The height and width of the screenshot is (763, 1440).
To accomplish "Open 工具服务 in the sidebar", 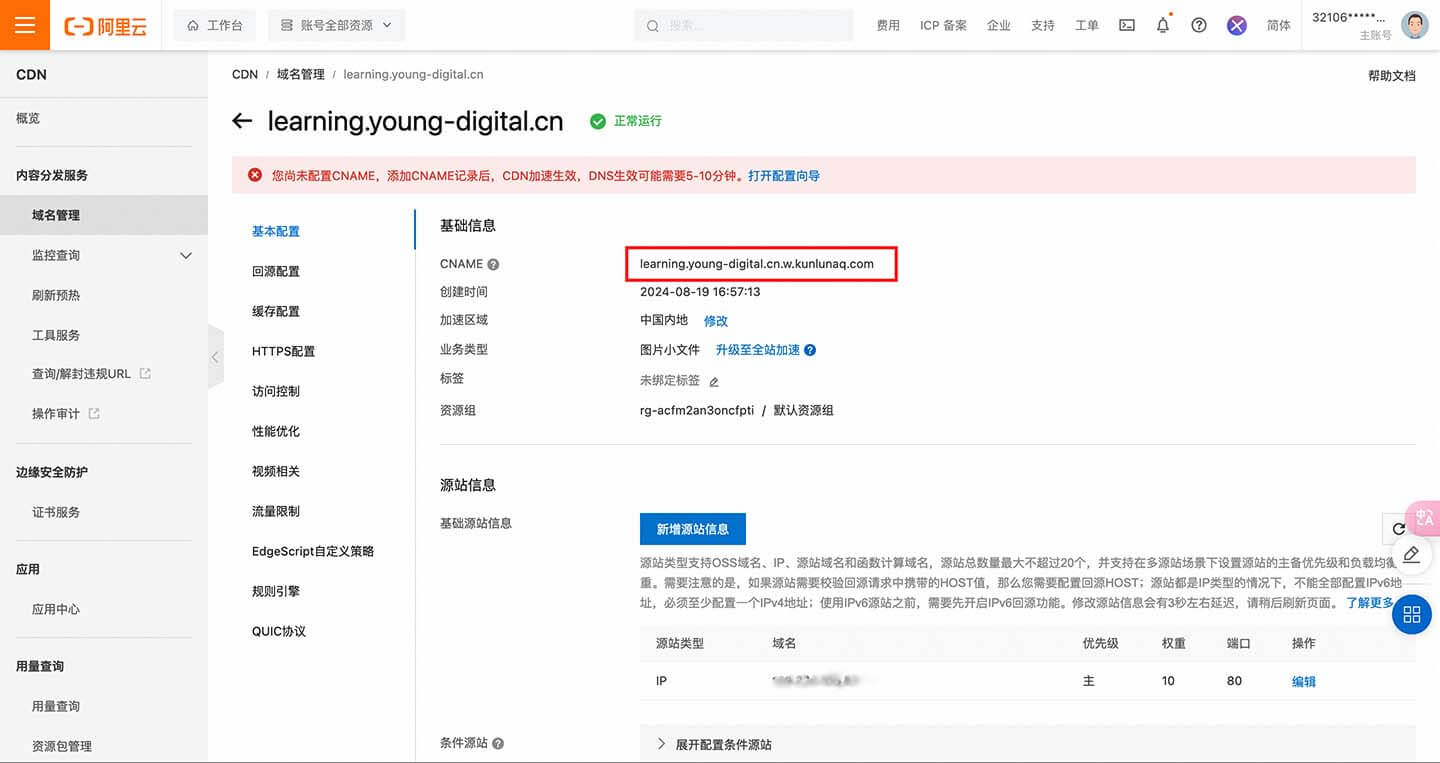I will [x=56, y=335].
